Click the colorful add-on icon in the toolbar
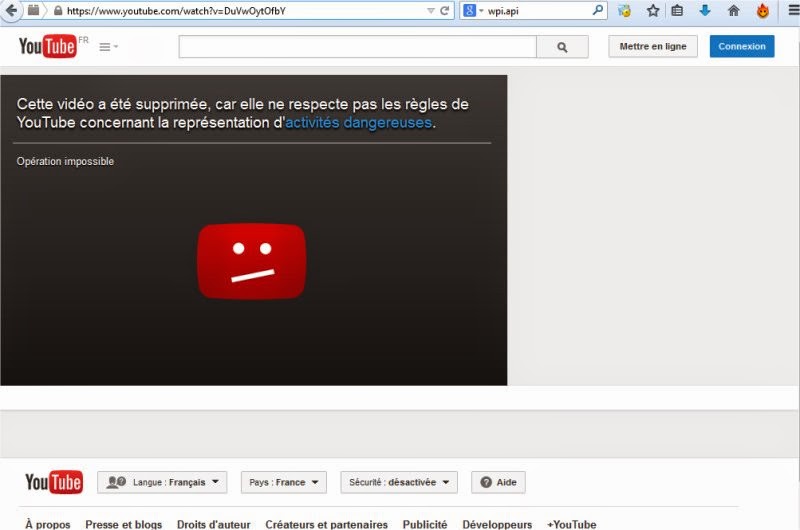The height and width of the screenshot is (530, 800). click(624, 10)
